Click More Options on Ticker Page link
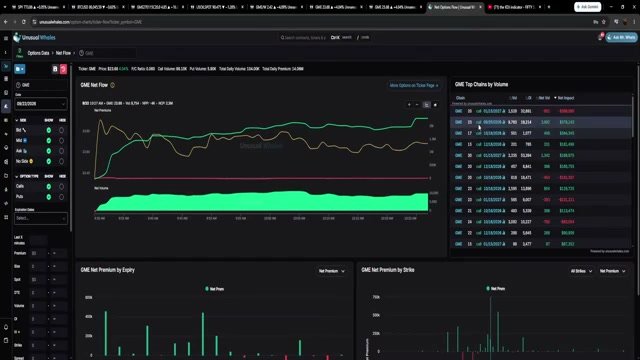The width and height of the screenshot is (640, 360). click(x=414, y=86)
